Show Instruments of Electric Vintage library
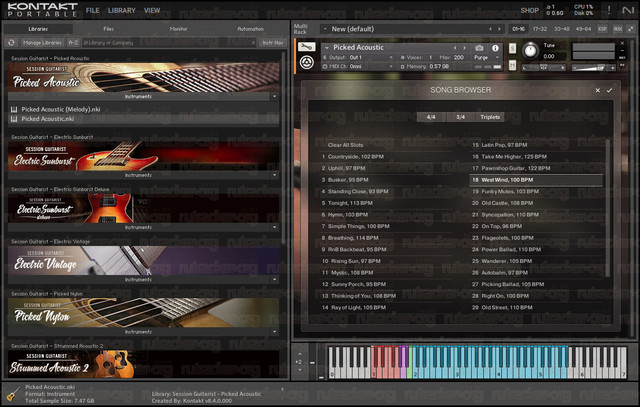 pyautogui.click(x=138, y=280)
